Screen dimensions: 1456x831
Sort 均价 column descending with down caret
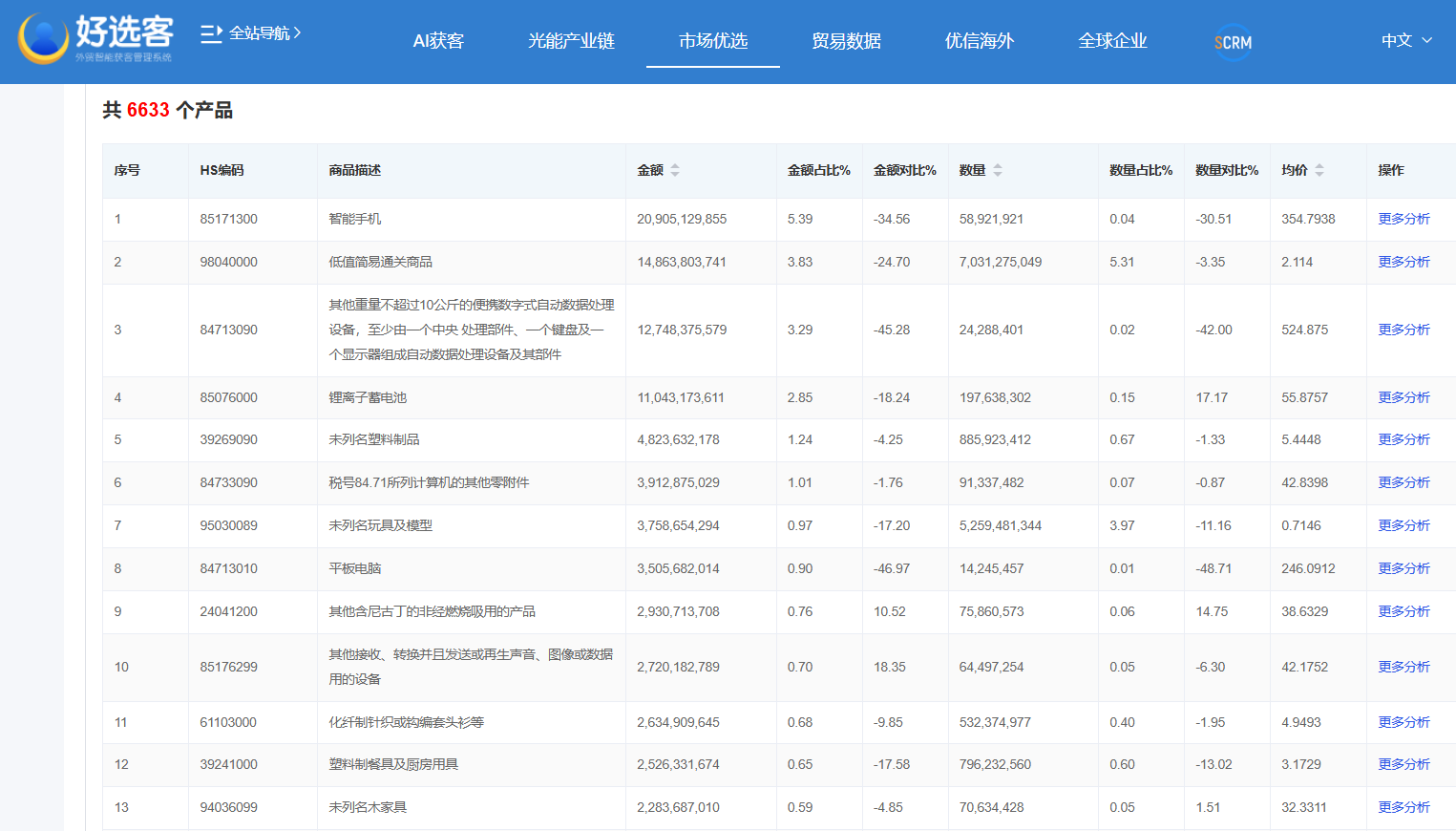[1319, 175]
